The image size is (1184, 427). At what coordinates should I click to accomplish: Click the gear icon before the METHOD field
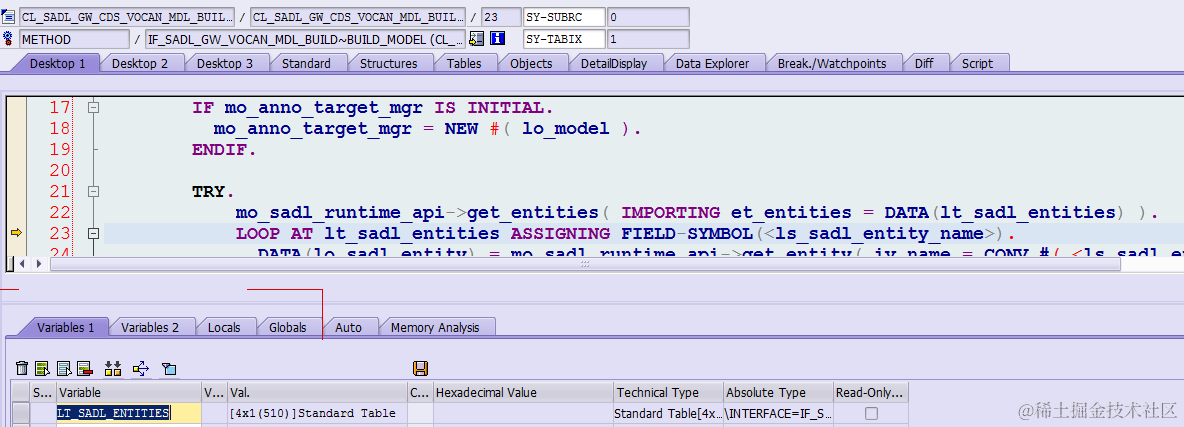coord(8,39)
